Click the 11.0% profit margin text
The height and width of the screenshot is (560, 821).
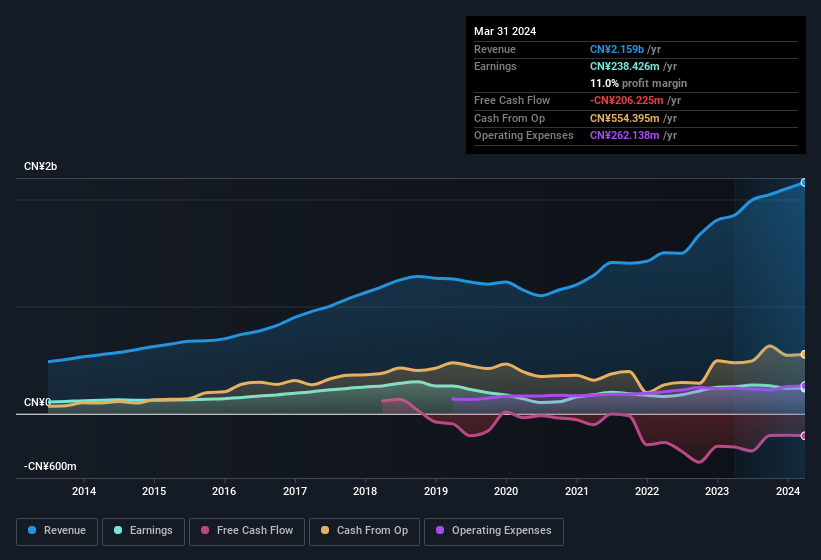[x=638, y=83]
